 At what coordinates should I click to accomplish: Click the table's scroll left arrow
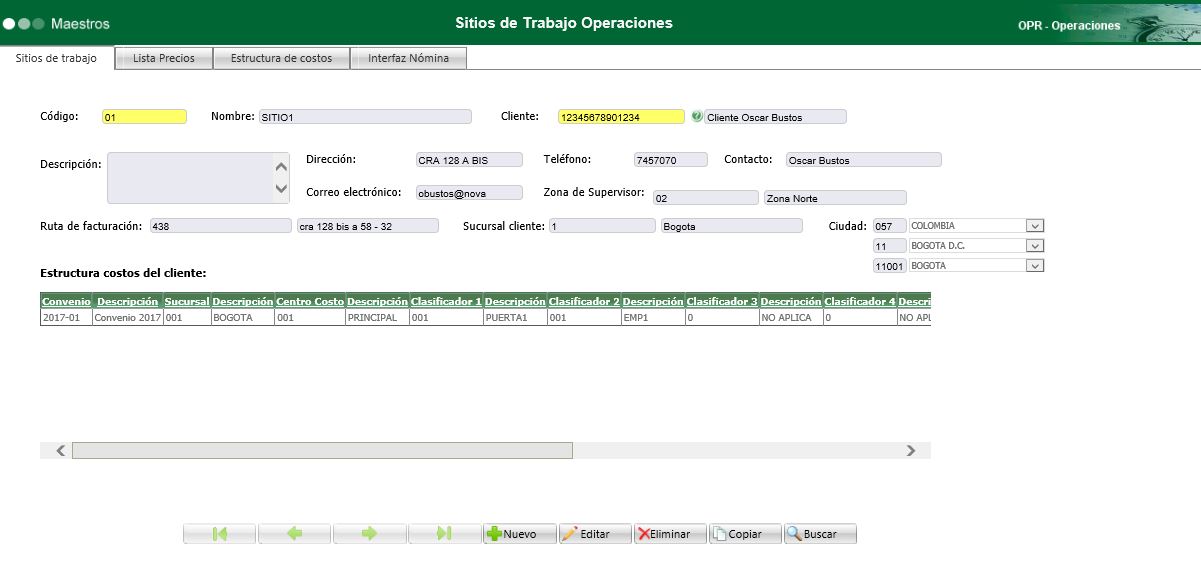tap(61, 451)
